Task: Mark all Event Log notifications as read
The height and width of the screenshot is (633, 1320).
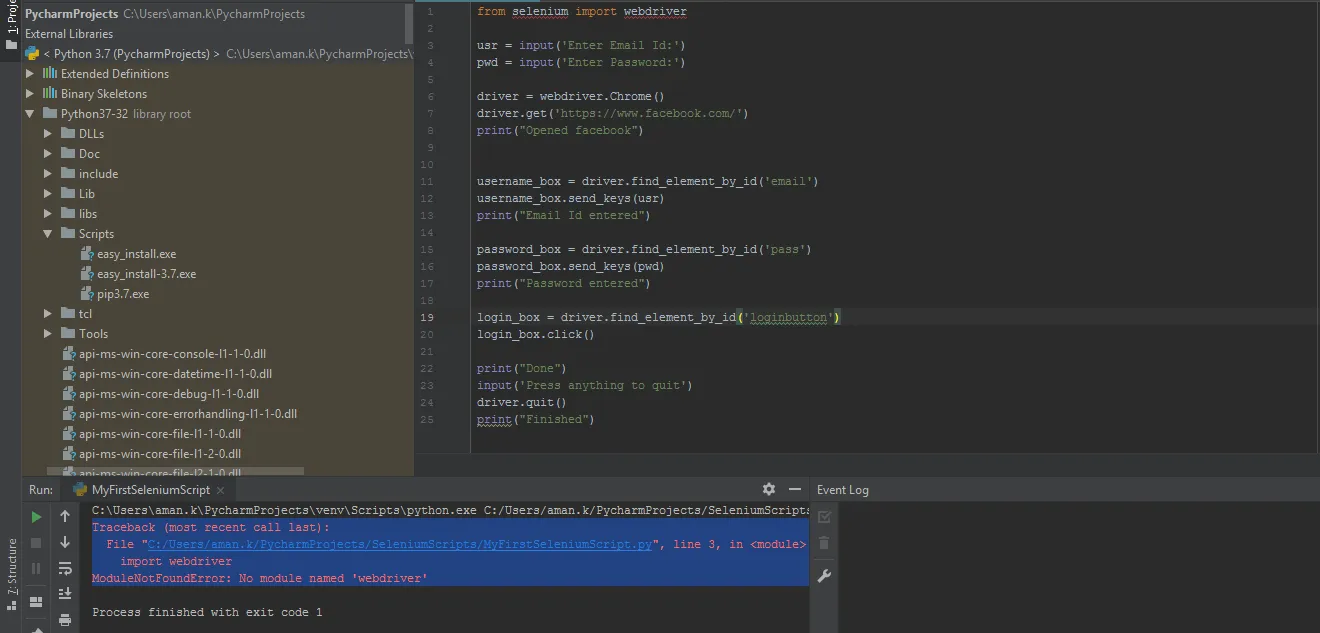Action: (x=824, y=517)
